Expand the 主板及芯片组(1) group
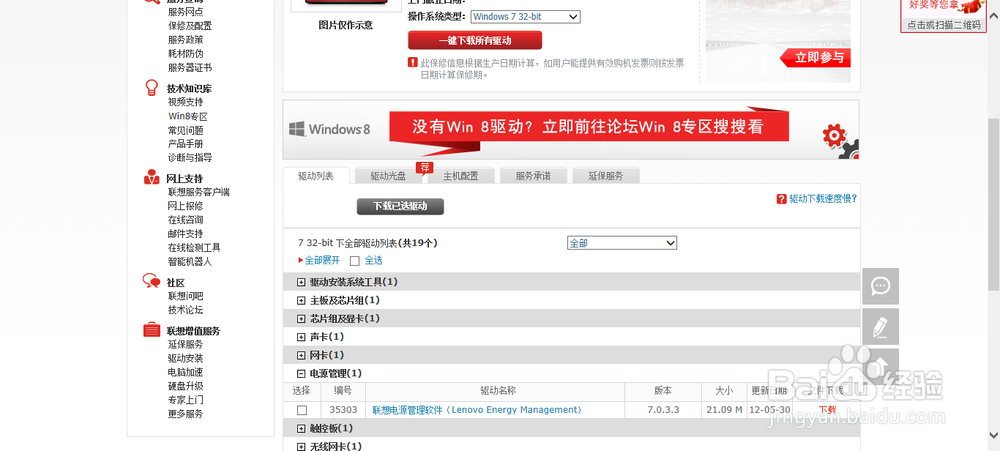The image size is (1000, 451). pos(302,300)
